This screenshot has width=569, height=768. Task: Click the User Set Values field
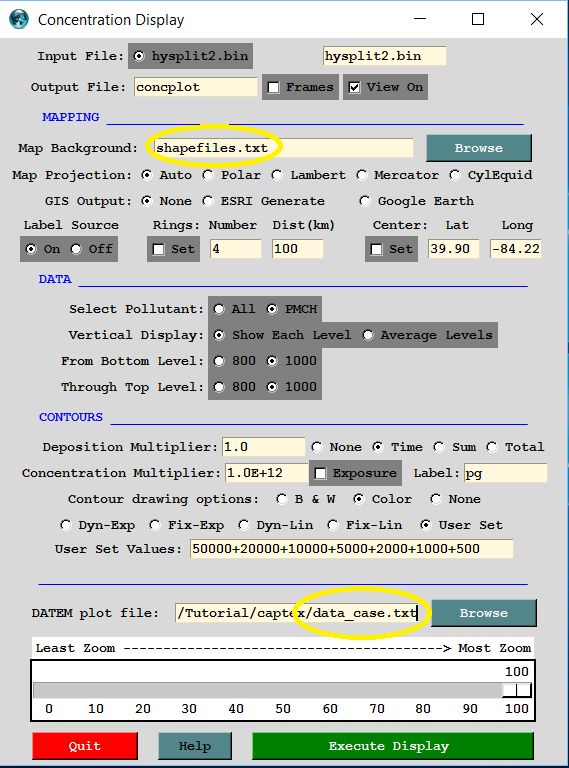click(352, 549)
